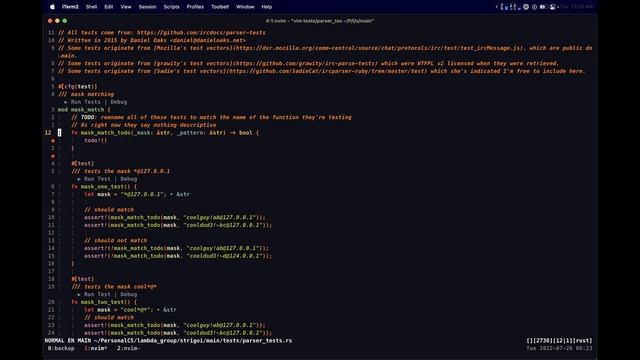Open the View menu

(x=126, y=7)
